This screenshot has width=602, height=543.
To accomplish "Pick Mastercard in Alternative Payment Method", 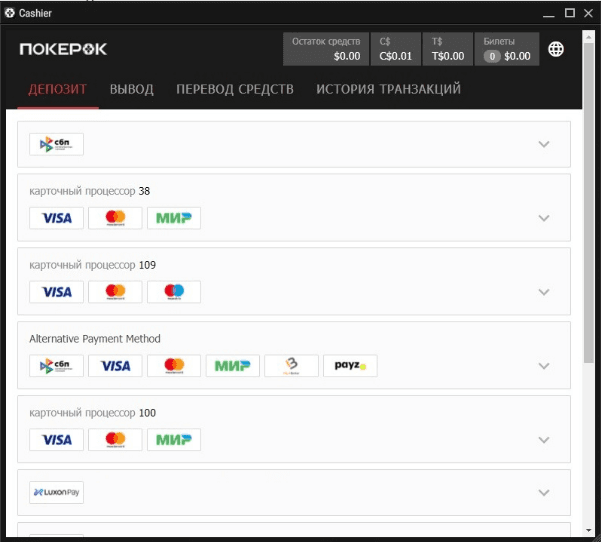I will tap(174, 366).
